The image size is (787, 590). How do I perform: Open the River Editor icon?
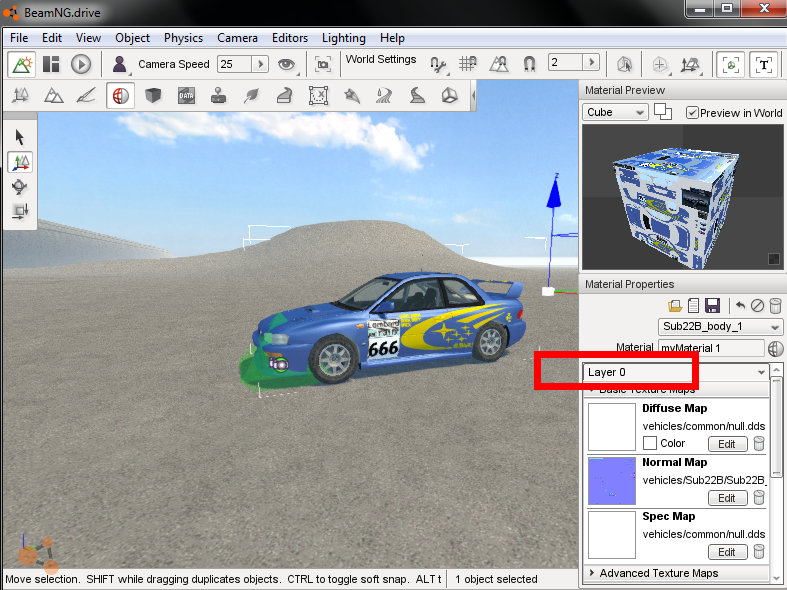[384, 95]
